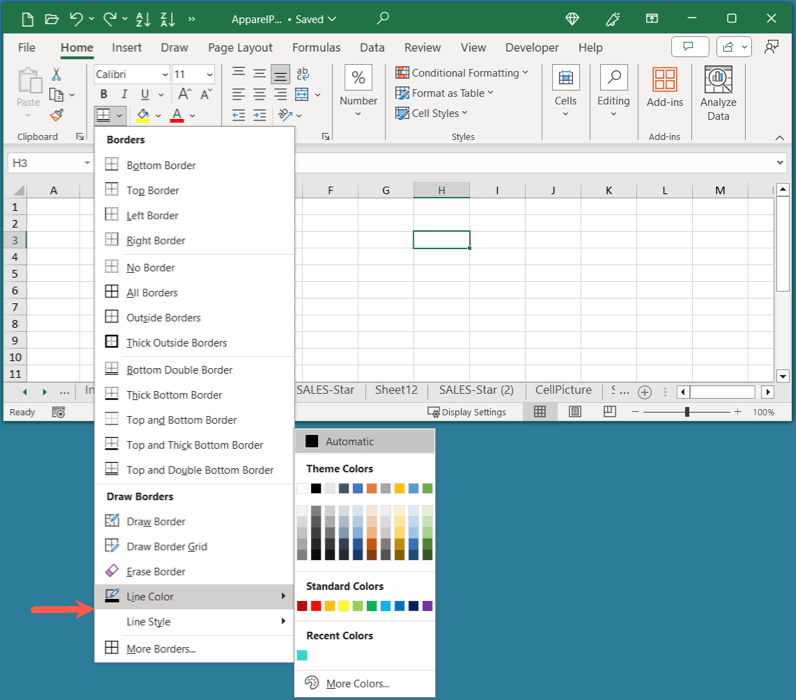Choose Automatic line color
Viewport: 796px width, 700px height.
[364, 442]
